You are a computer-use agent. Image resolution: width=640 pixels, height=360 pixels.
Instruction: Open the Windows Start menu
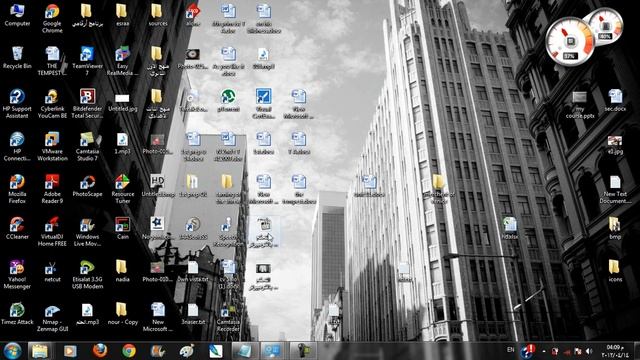tap(12, 351)
